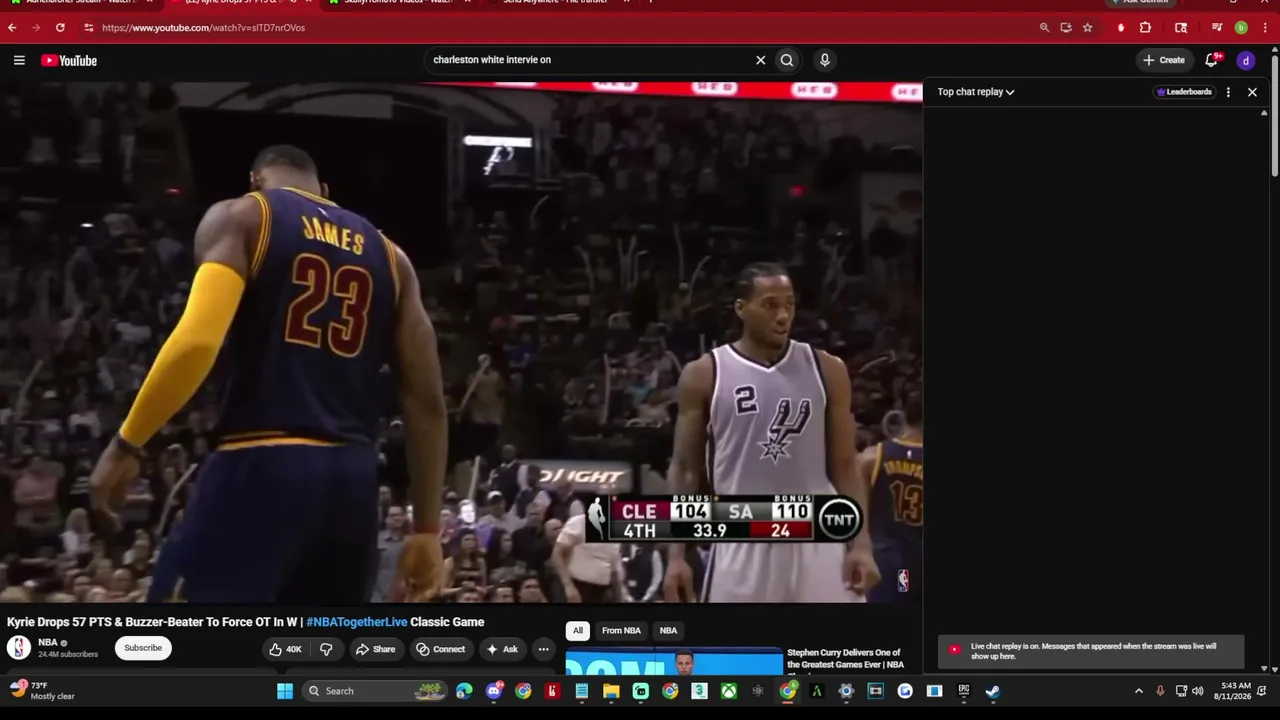Expand the Top chat replay dropdown
This screenshot has height=720, width=1280.
(976, 92)
